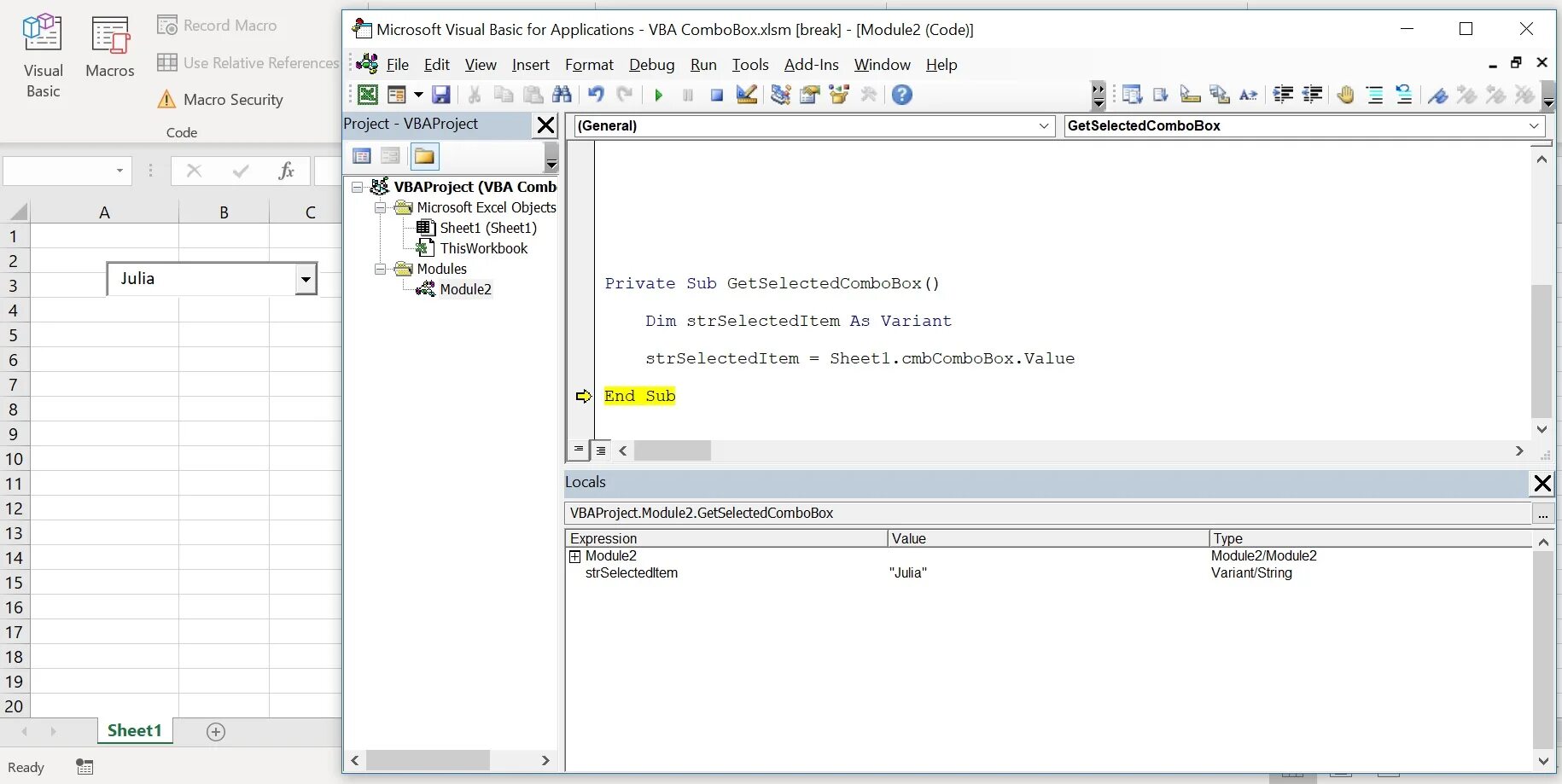Close the Locals window
Image resolution: width=1562 pixels, height=784 pixels.
(1542, 484)
